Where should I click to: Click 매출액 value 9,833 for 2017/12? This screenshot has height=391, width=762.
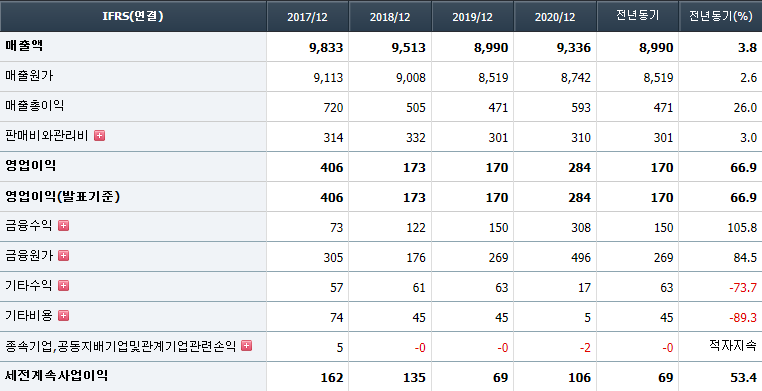(326, 48)
